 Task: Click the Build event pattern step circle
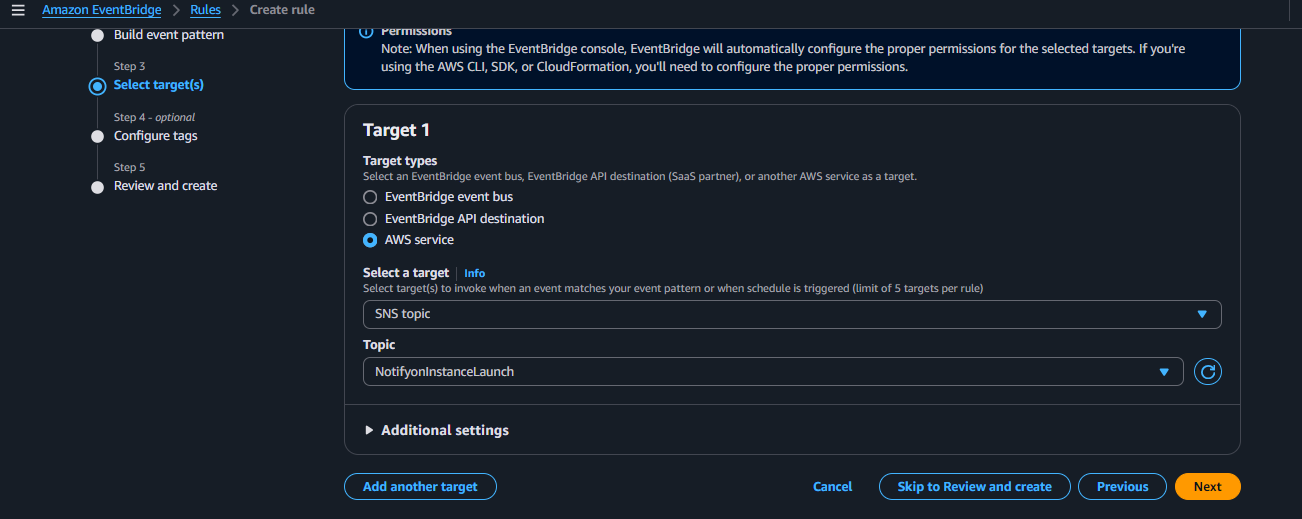click(97, 36)
